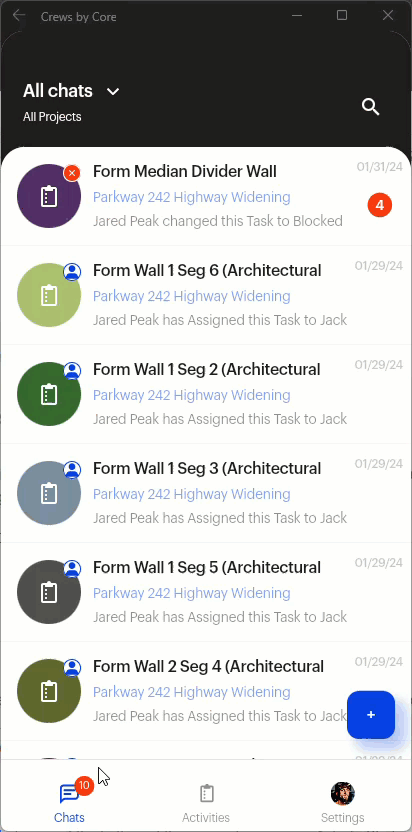Viewport: 412px width, 832px height.
Task: Open Form Wall 1 Seg 3 chat title
Action: pos(207,469)
